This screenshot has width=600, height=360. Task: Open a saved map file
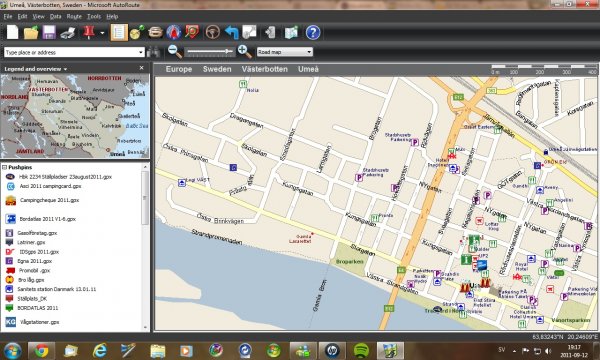31,33
